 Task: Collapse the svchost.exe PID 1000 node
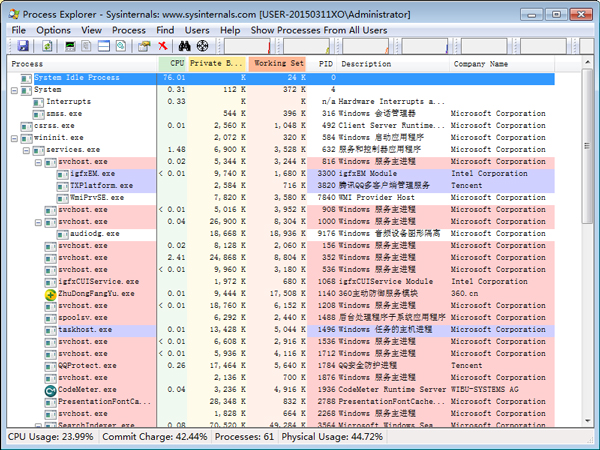38,222
